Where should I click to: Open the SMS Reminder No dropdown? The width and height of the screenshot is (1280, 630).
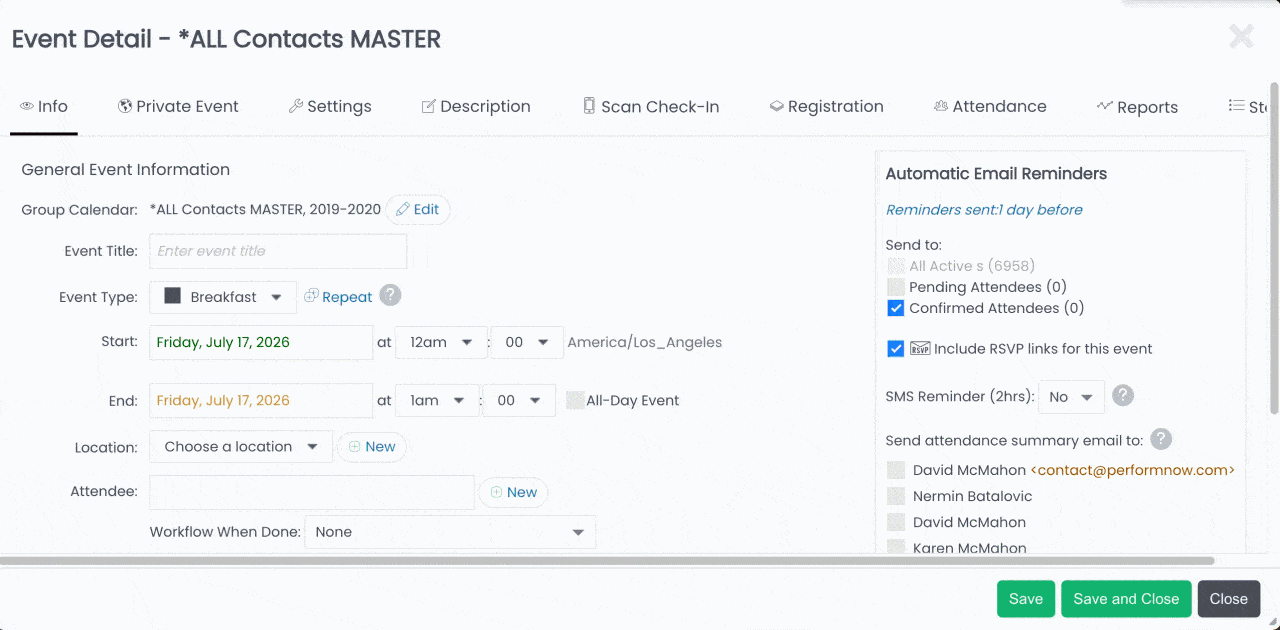pos(1072,397)
